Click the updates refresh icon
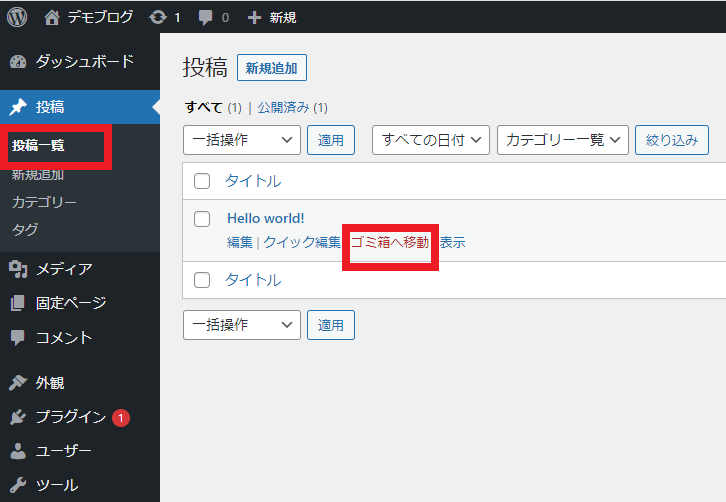726x502 pixels. pos(157,17)
